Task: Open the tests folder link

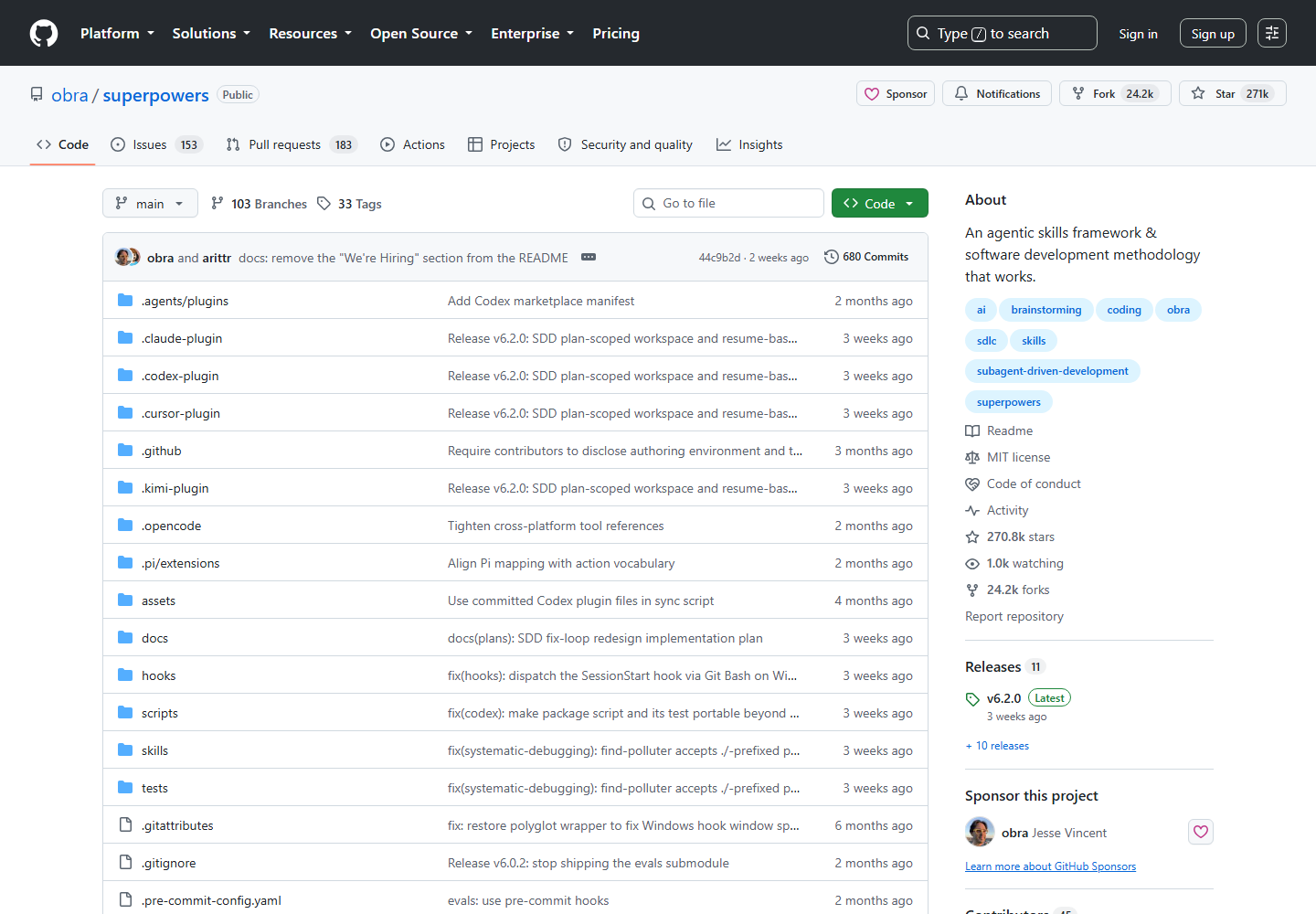Action: click(x=154, y=788)
